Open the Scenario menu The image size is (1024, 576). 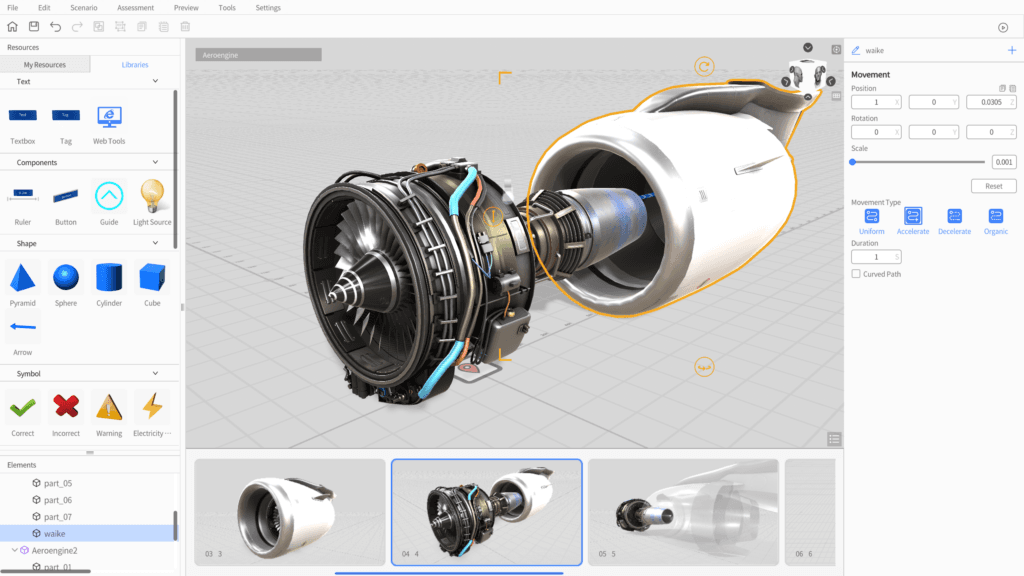[84, 8]
